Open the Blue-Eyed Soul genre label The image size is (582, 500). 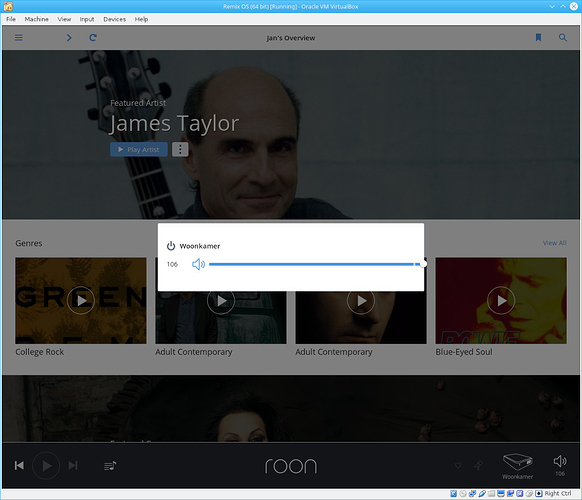pos(464,352)
